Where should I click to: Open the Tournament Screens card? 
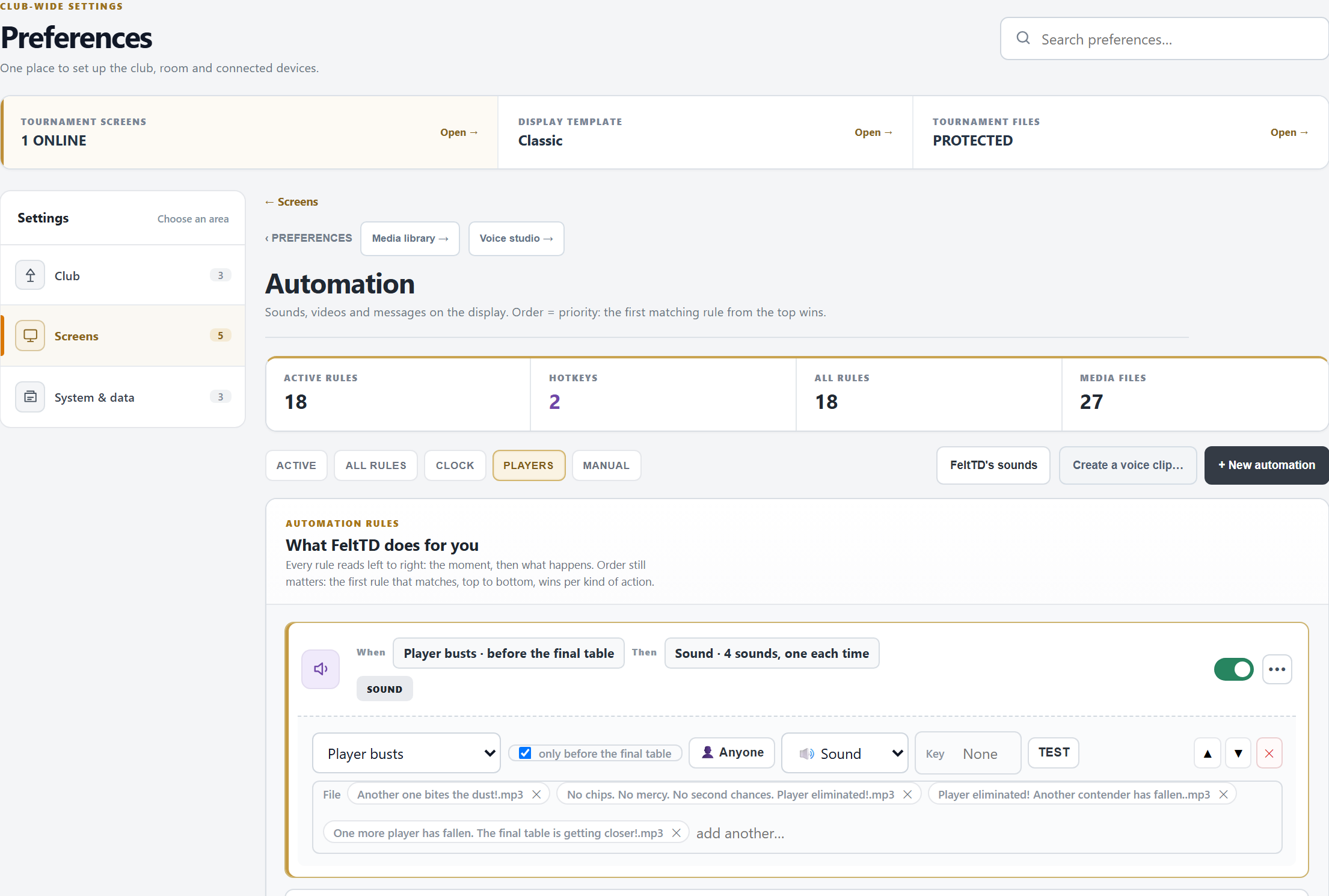(250, 132)
